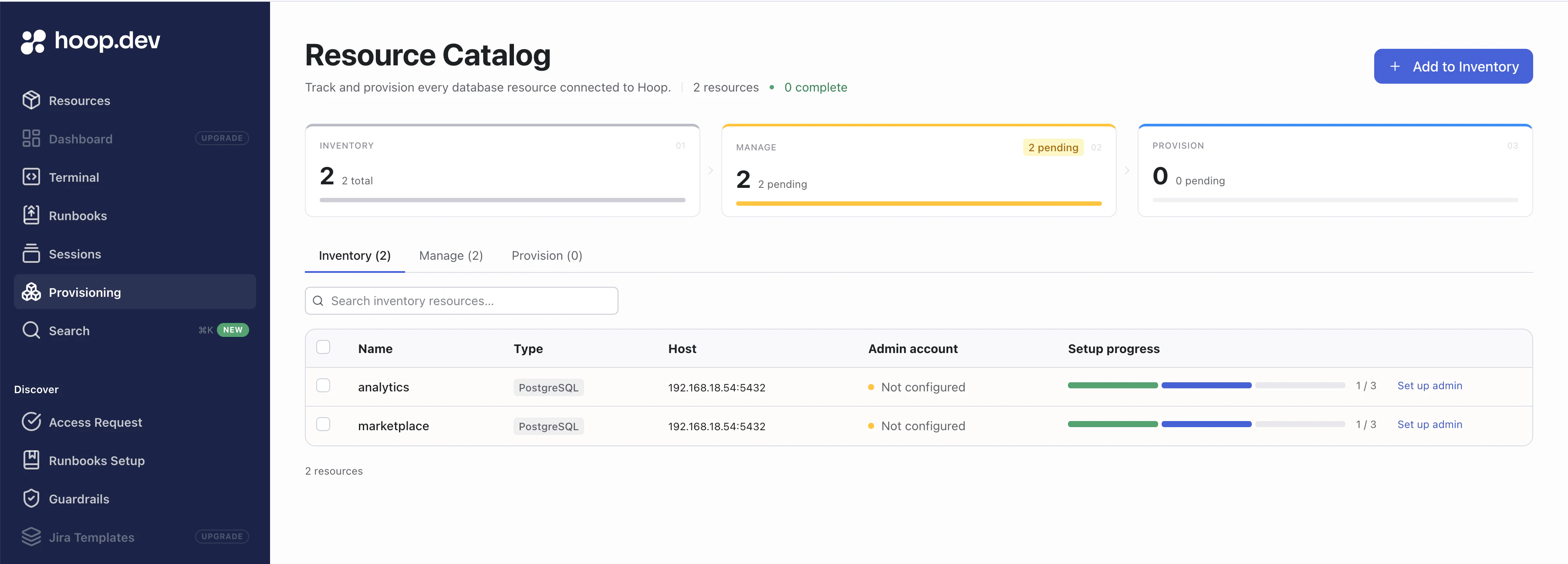Click the NEW badge next to Search

pos(233,330)
